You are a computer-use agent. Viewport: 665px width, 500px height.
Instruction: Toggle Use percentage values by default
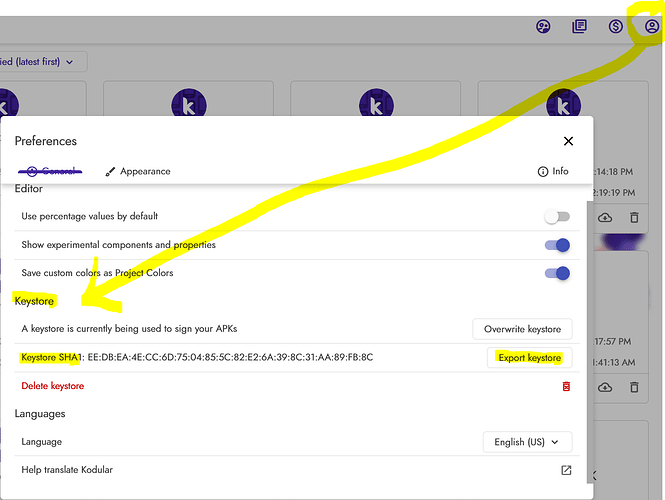(x=557, y=217)
